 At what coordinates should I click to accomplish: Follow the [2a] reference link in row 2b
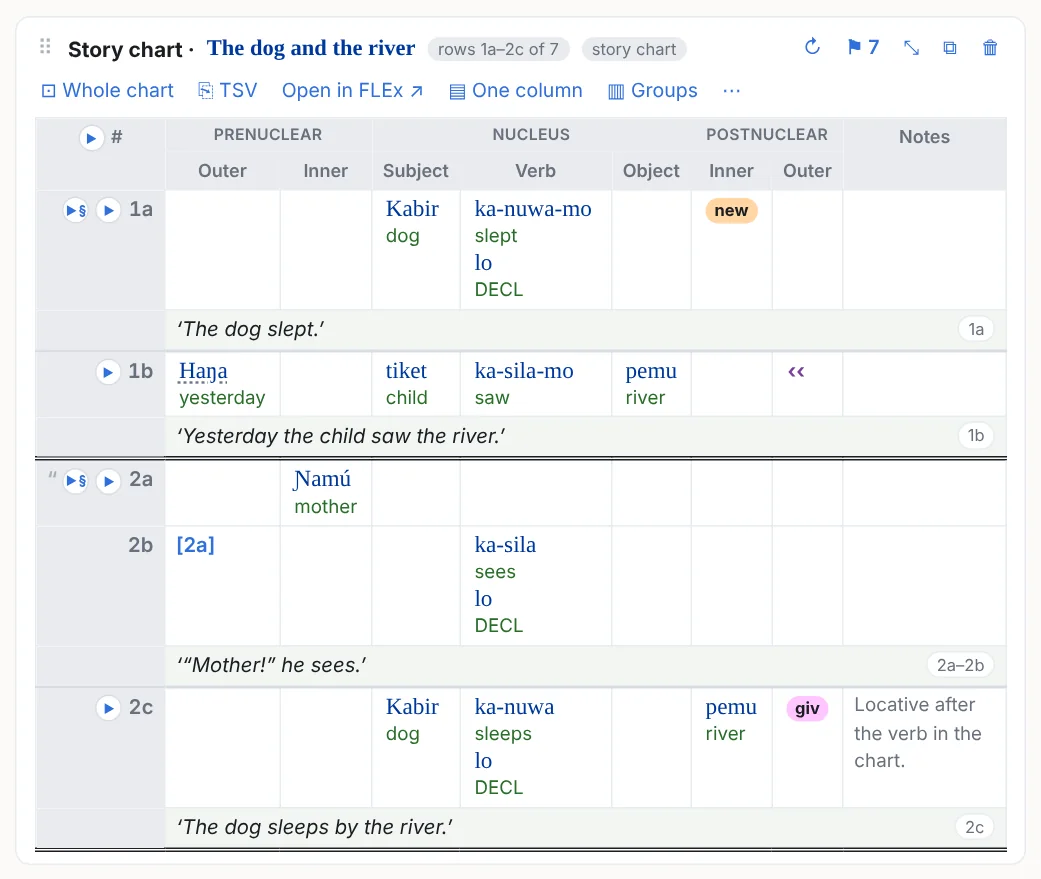[195, 545]
